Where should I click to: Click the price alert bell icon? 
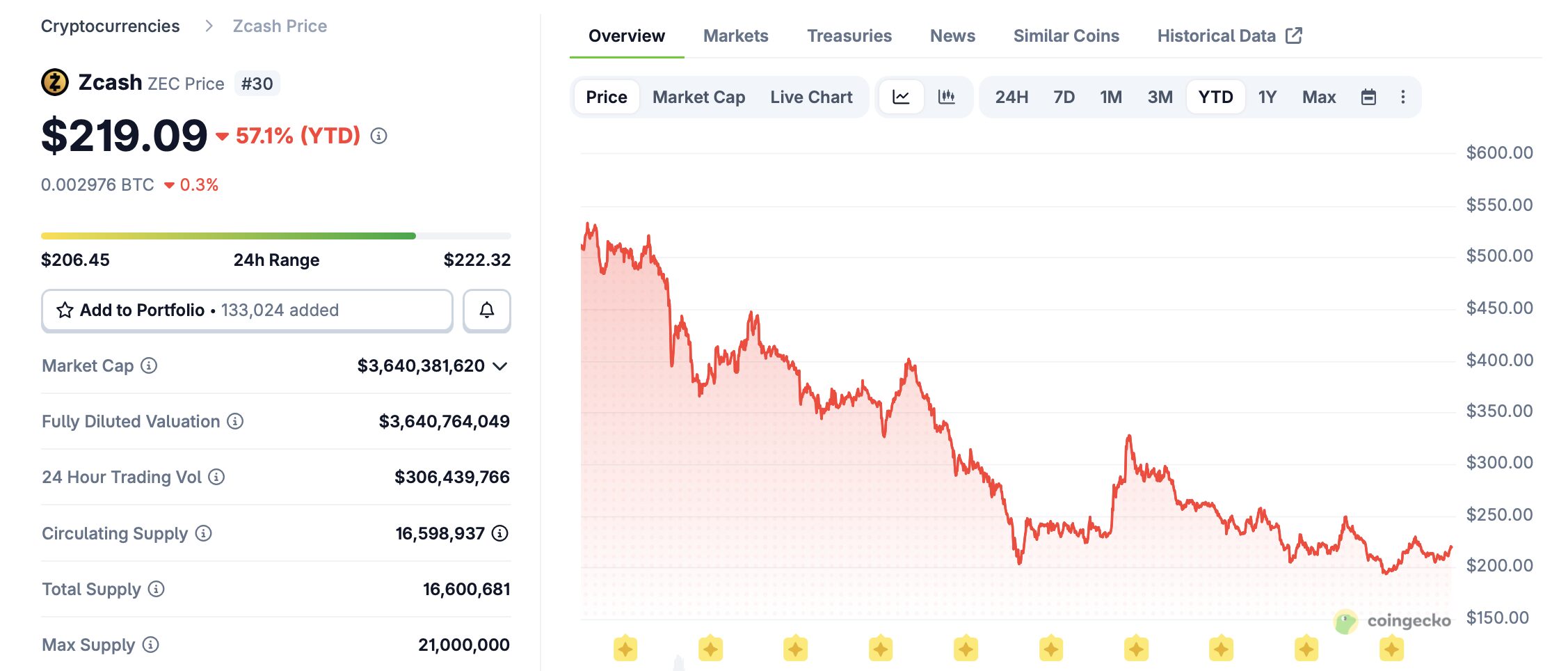click(x=486, y=310)
